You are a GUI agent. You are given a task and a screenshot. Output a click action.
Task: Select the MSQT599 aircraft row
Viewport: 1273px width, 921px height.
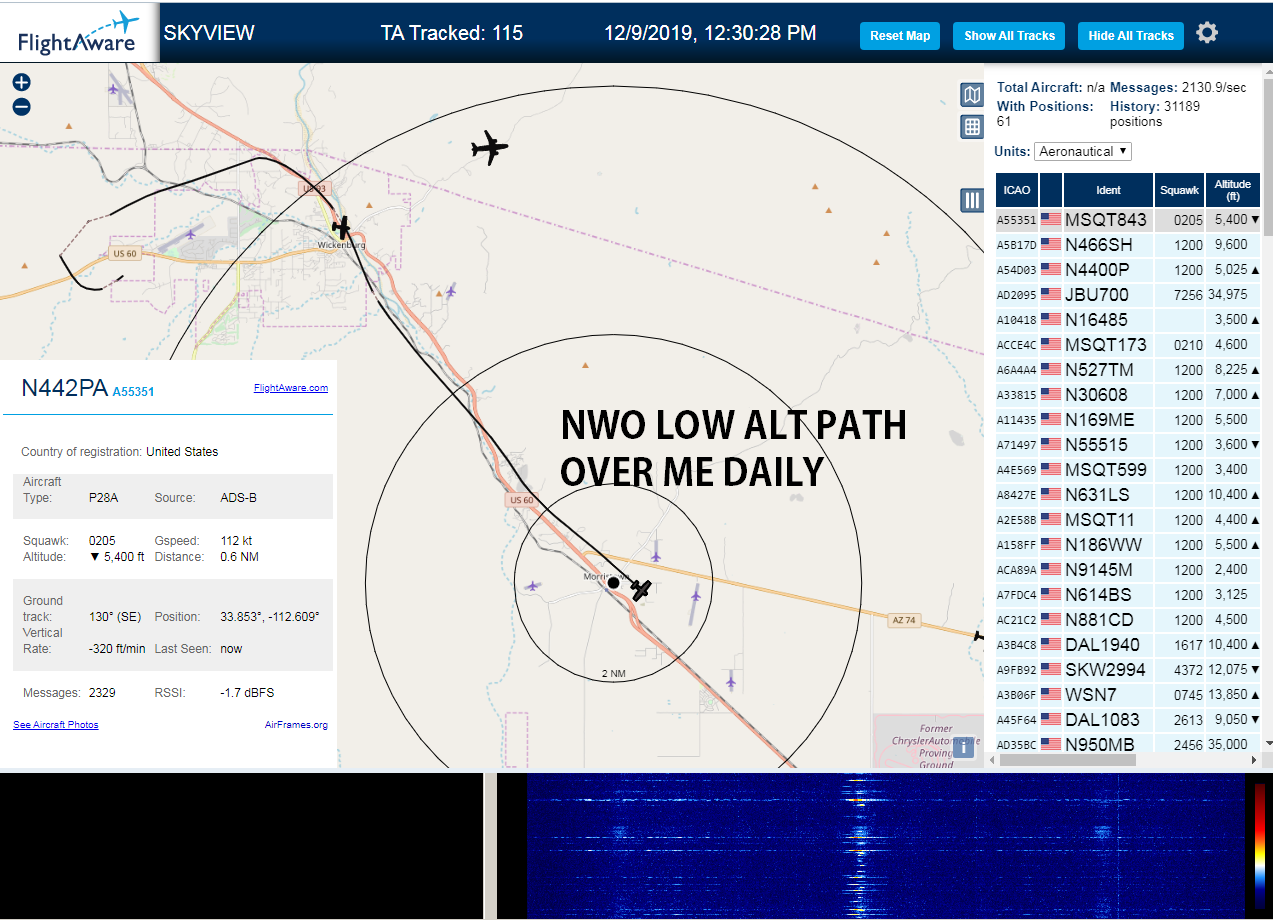click(x=1128, y=469)
